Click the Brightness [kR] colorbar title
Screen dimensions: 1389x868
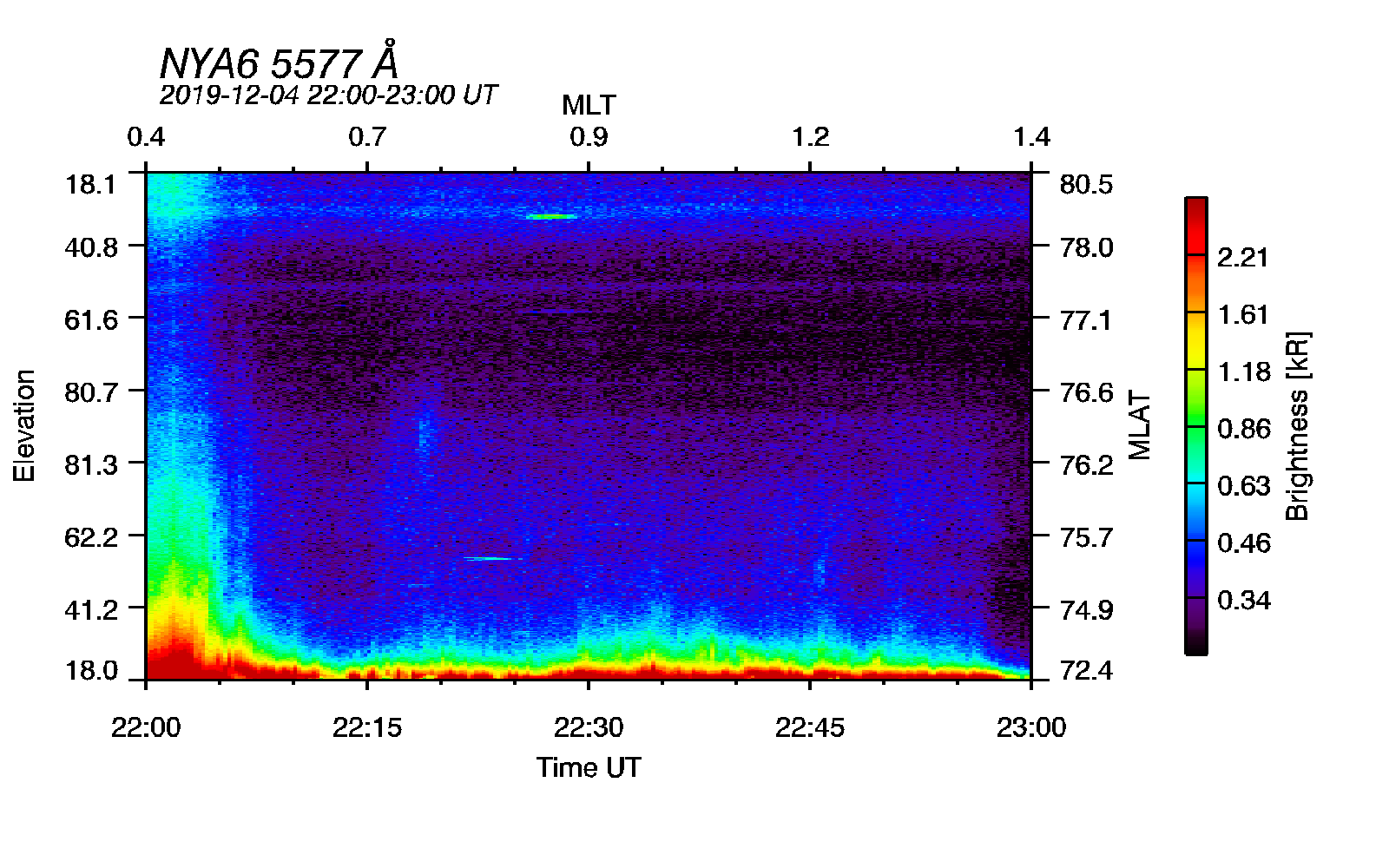pos(1297,425)
